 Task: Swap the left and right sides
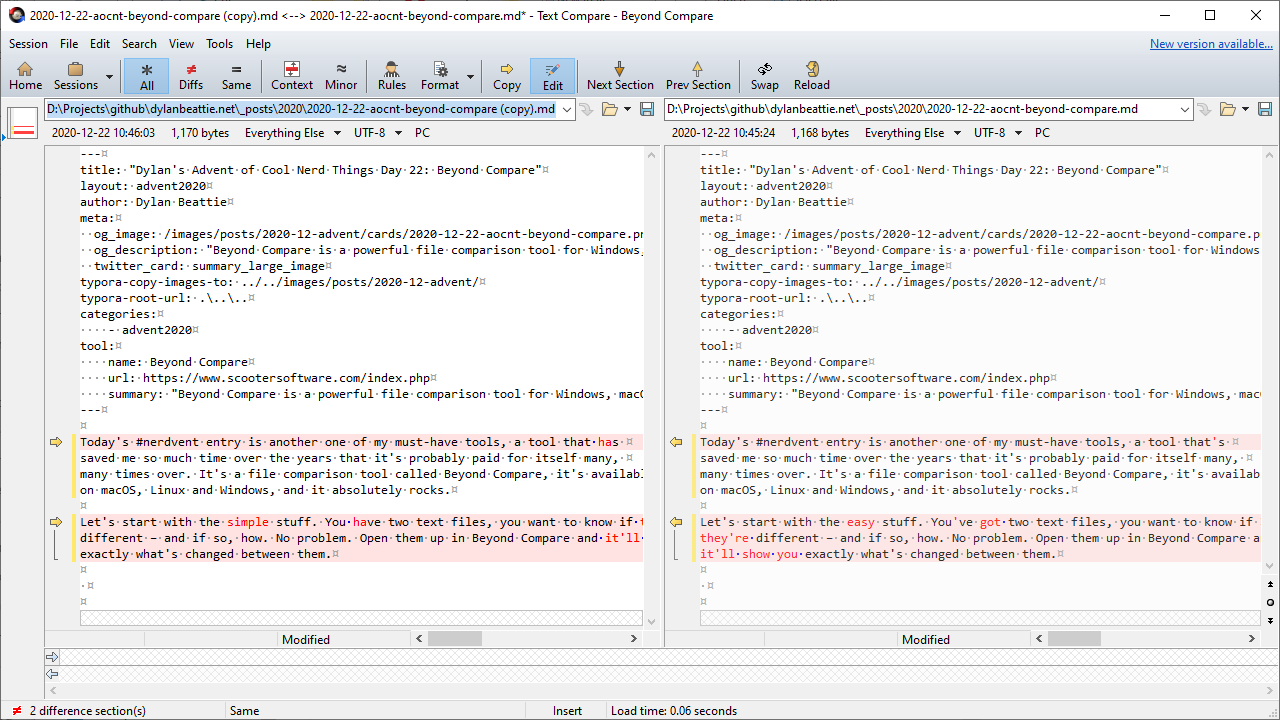765,76
